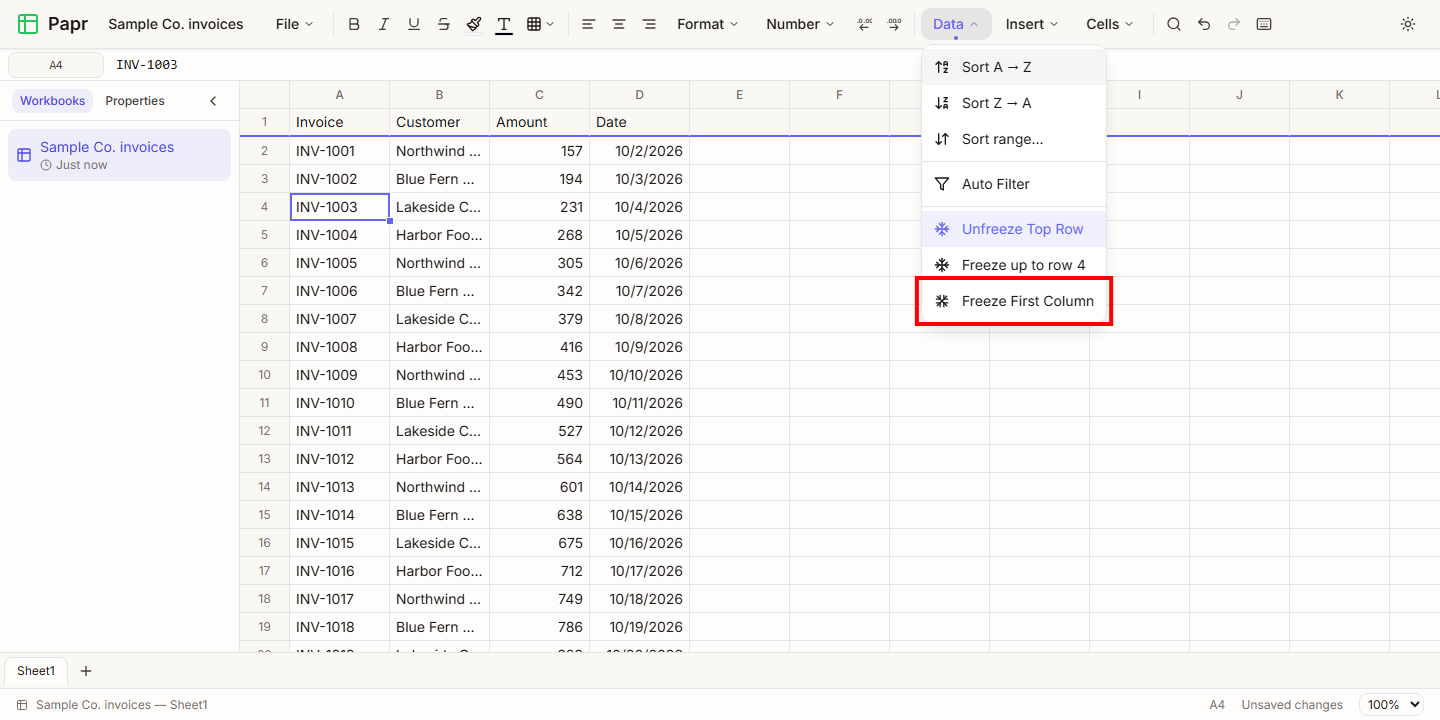Expand the Format dropdown

[708, 24]
